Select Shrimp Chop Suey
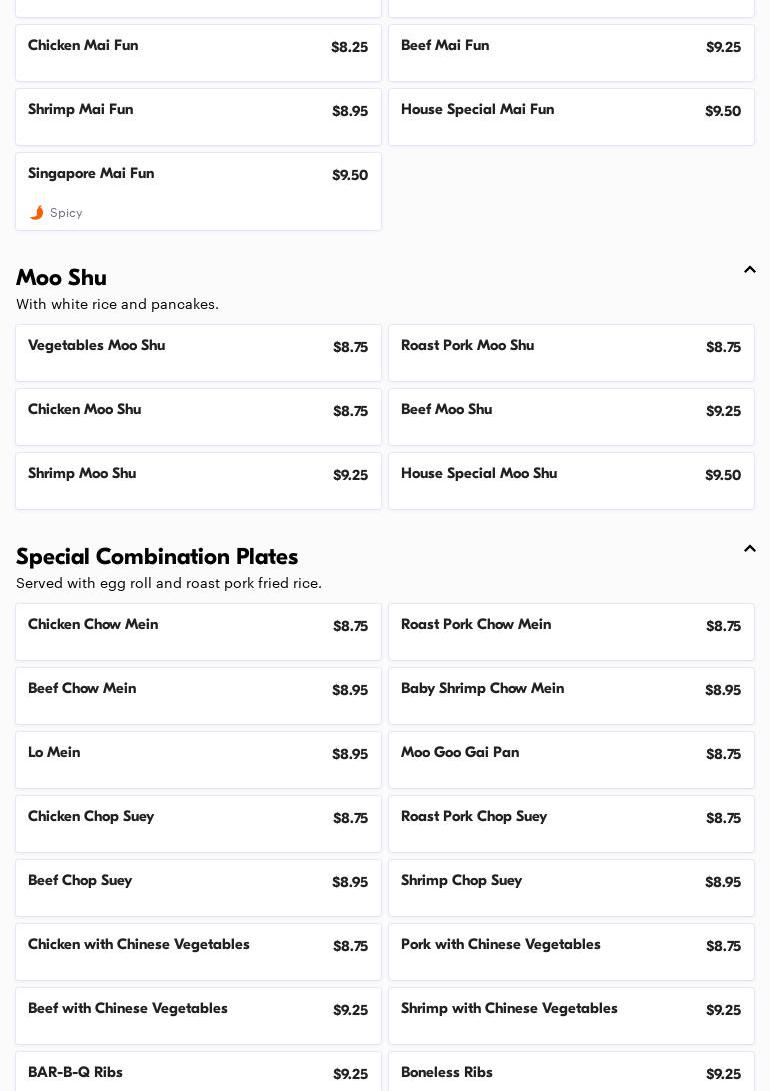This screenshot has width=770, height=1091. [x=571, y=887]
